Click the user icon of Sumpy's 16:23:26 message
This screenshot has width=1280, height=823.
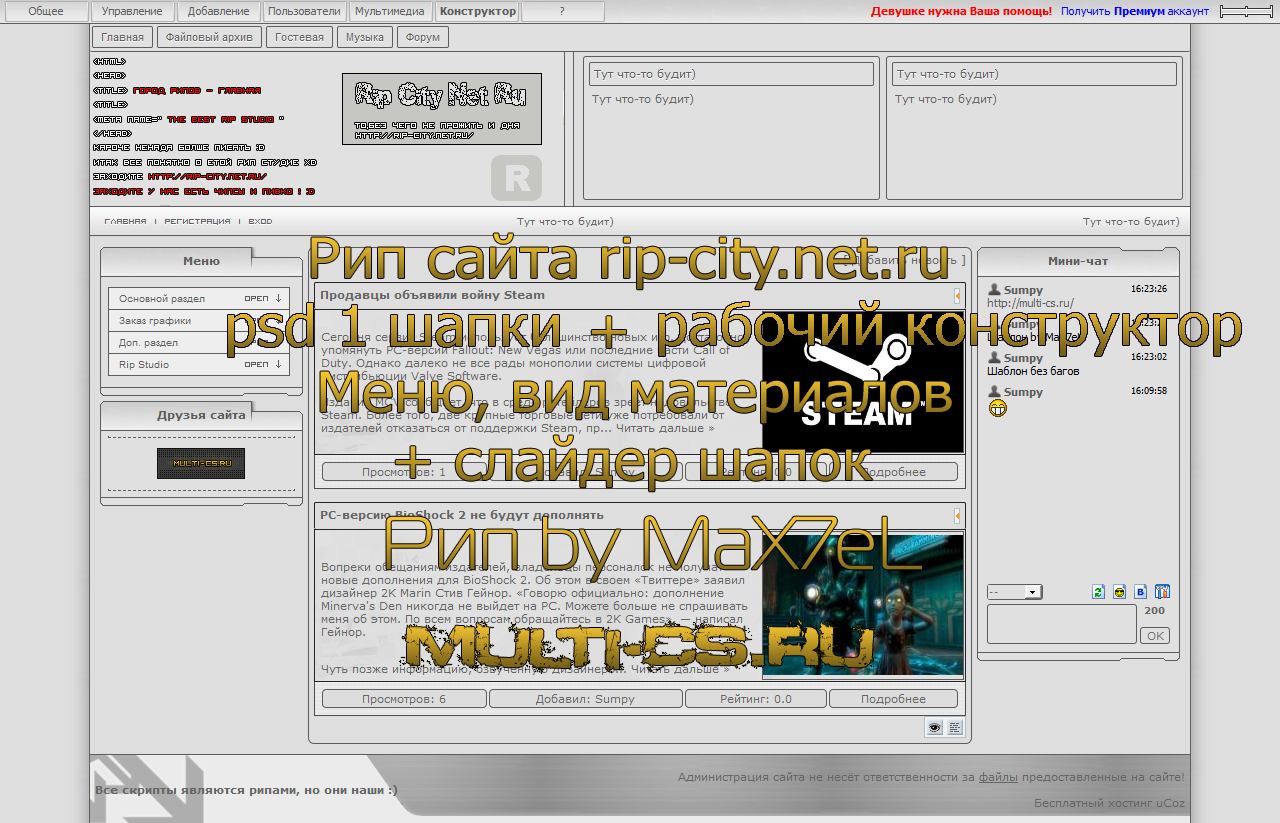click(x=994, y=289)
